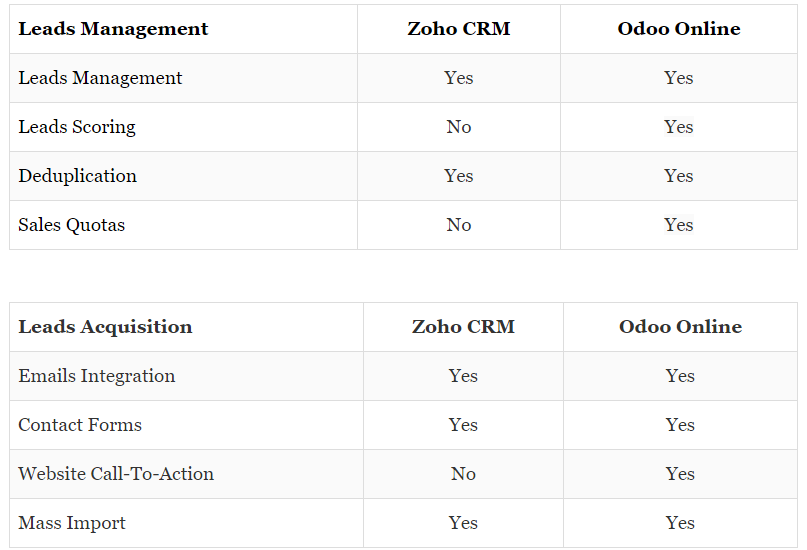This screenshot has width=807, height=550.
Task: Click the Sales Quotas row label
Action: 72,225
